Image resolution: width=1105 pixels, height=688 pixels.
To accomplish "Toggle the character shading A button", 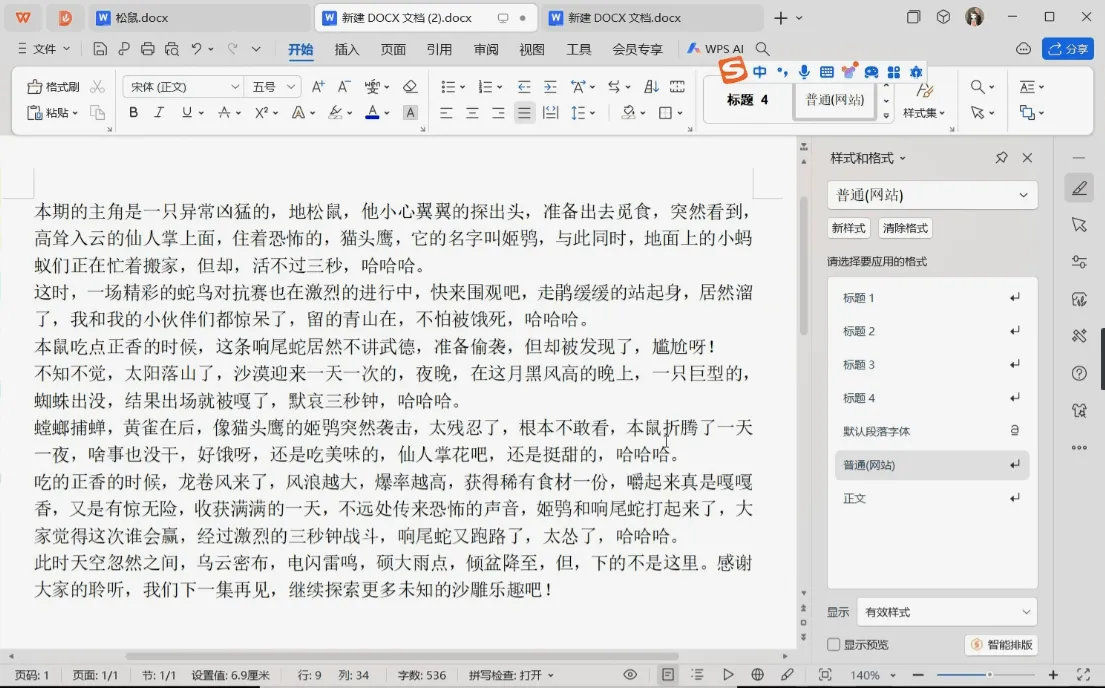I will pos(410,113).
